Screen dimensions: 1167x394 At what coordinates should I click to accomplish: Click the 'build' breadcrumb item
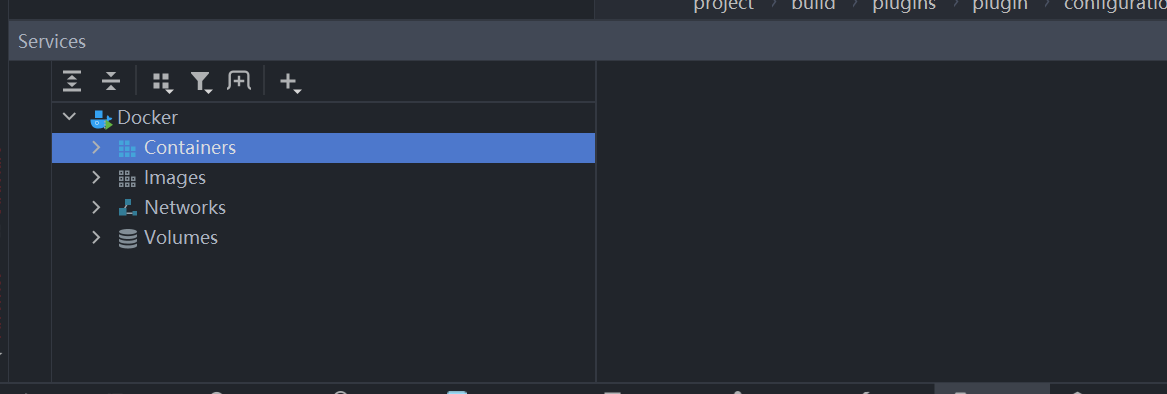(813, 5)
